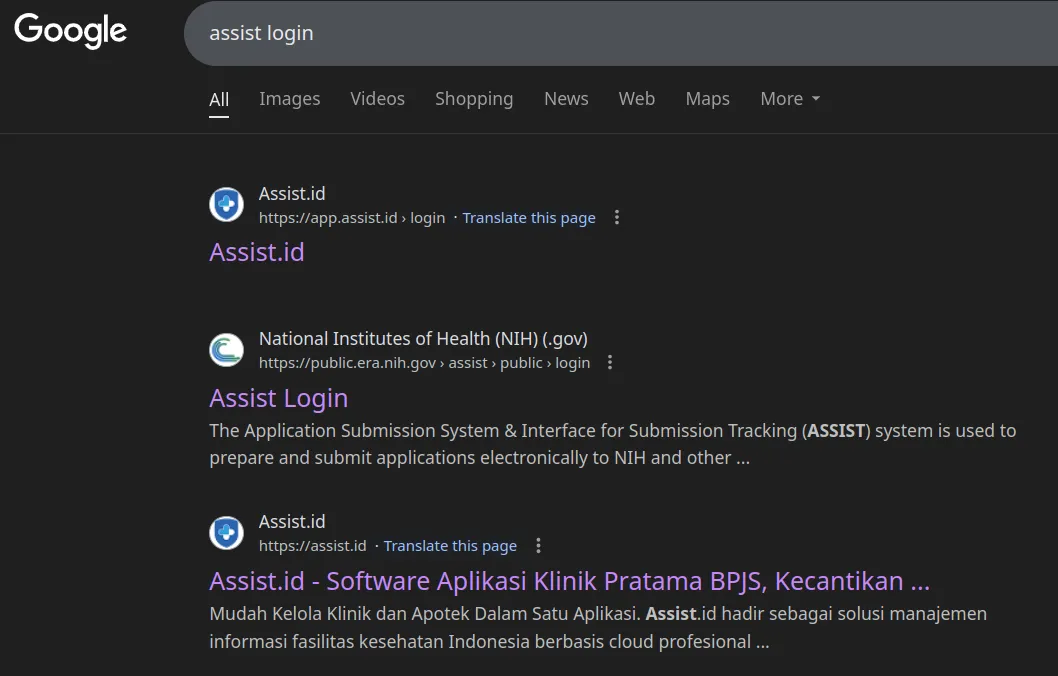
Task: Switch to the News tab
Action: tap(566, 99)
